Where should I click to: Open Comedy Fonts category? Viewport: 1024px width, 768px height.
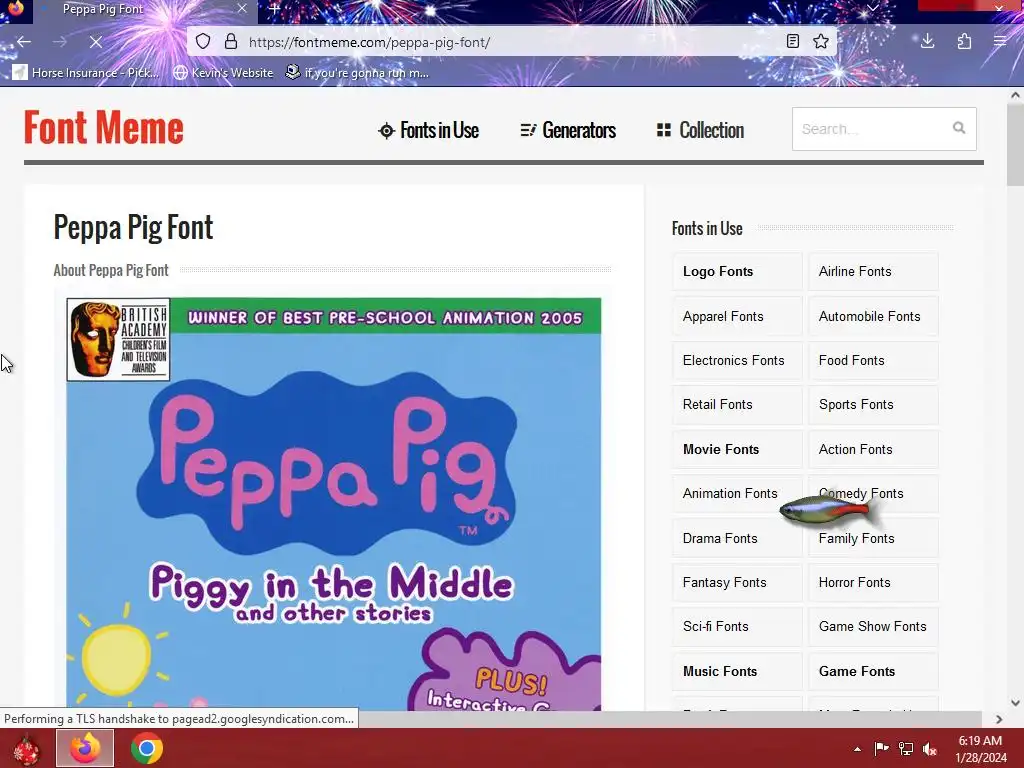(873, 494)
